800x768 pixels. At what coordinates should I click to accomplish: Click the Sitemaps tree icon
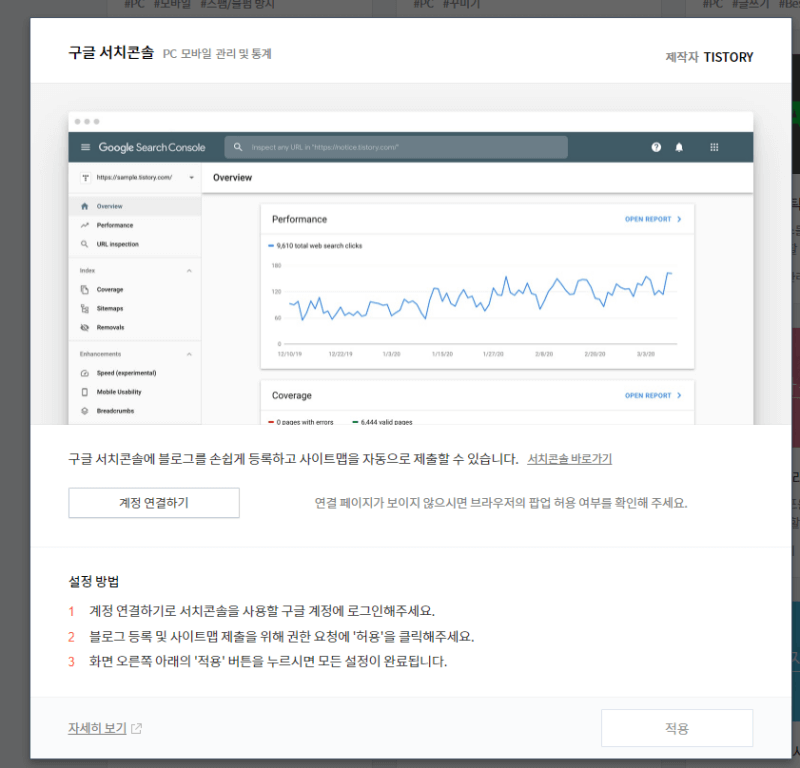85,309
